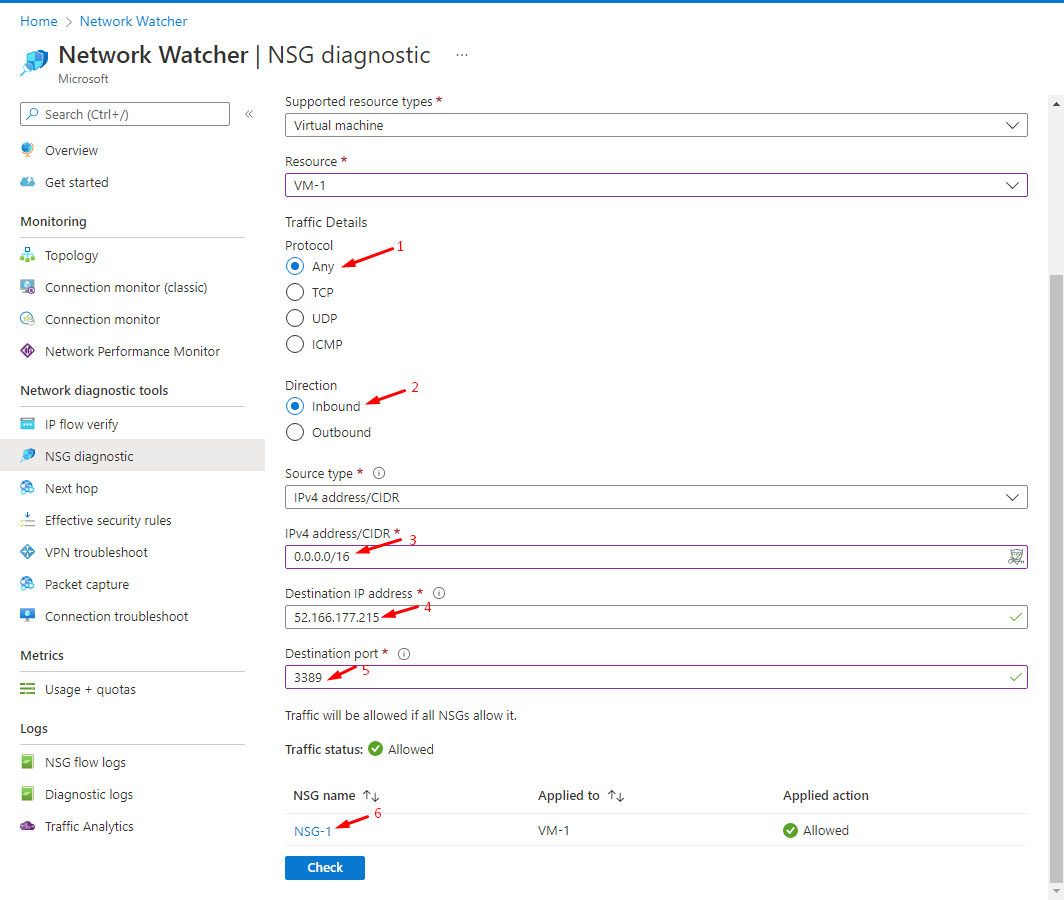
Task: Click the Destination port info icon
Action: [404, 654]
